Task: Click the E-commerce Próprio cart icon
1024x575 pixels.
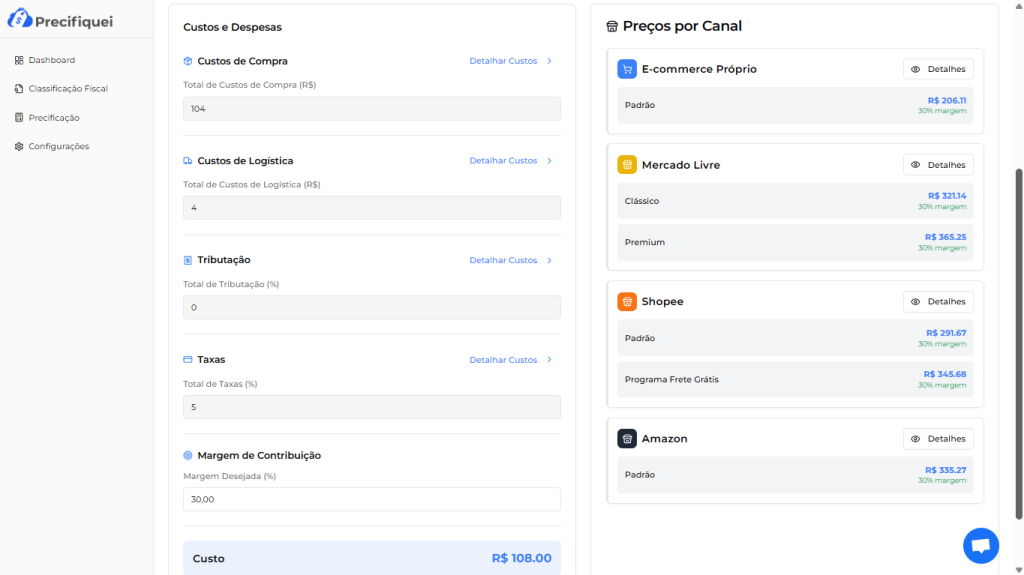Action: (627, 69)
